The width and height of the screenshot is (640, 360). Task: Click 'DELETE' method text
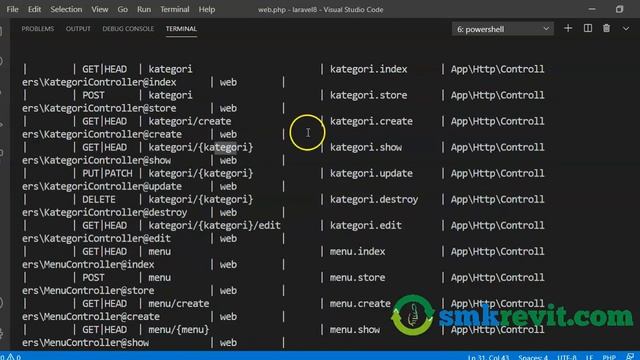(x=99, y=200)
